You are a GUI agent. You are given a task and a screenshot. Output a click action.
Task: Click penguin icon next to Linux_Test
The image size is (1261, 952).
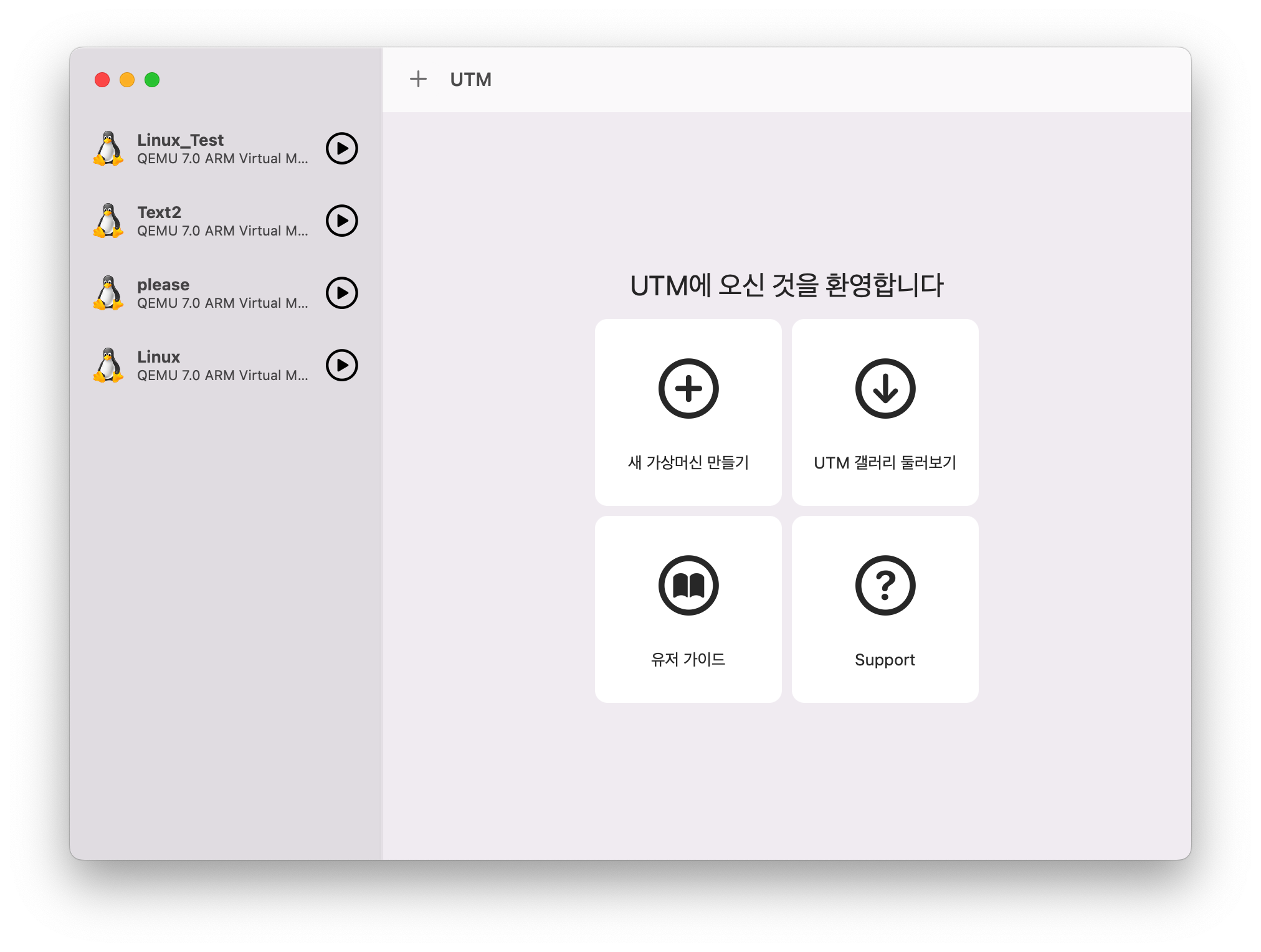(108, 148)
